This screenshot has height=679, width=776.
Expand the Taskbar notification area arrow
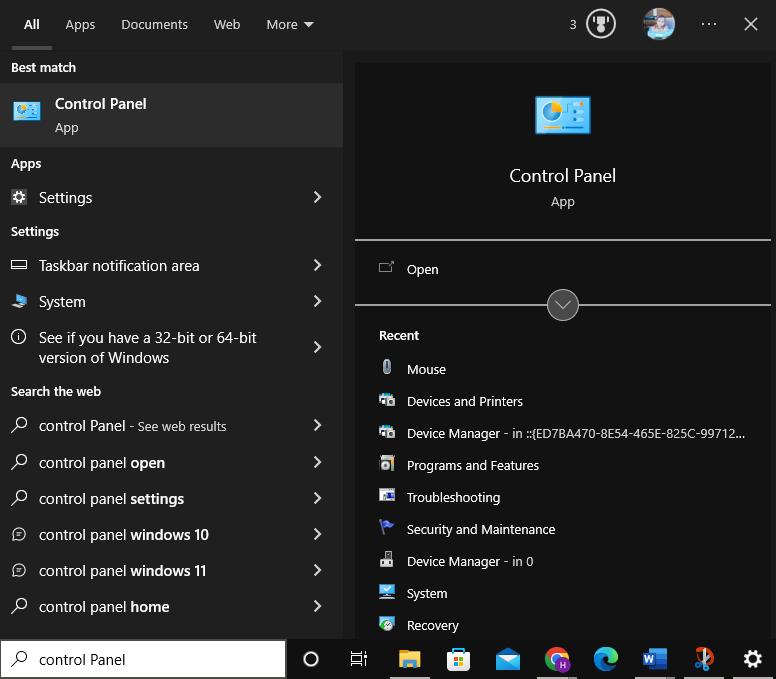(x=318, y=265)
